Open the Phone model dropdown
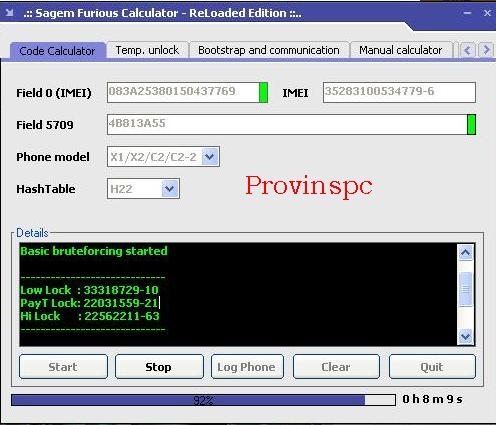 210,156
